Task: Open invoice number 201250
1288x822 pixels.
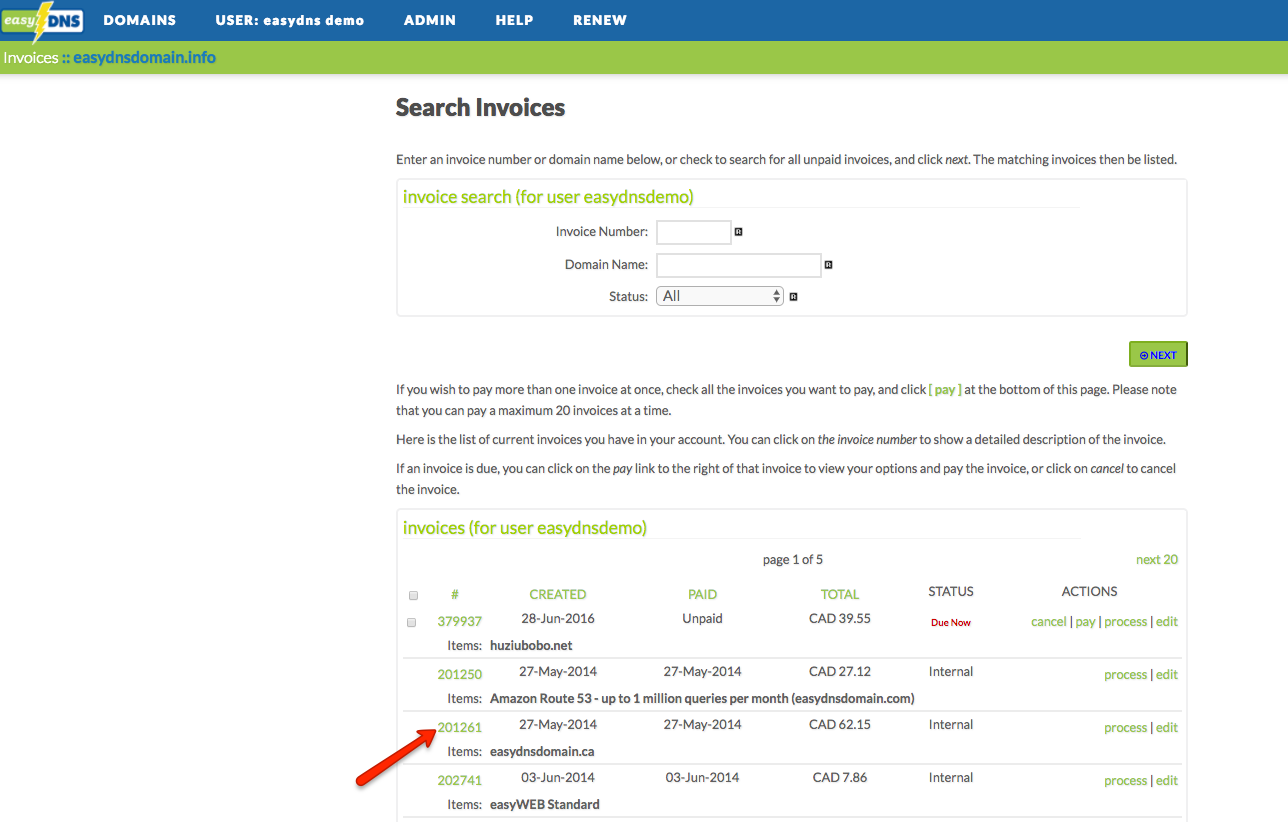Action: (460, 674)
